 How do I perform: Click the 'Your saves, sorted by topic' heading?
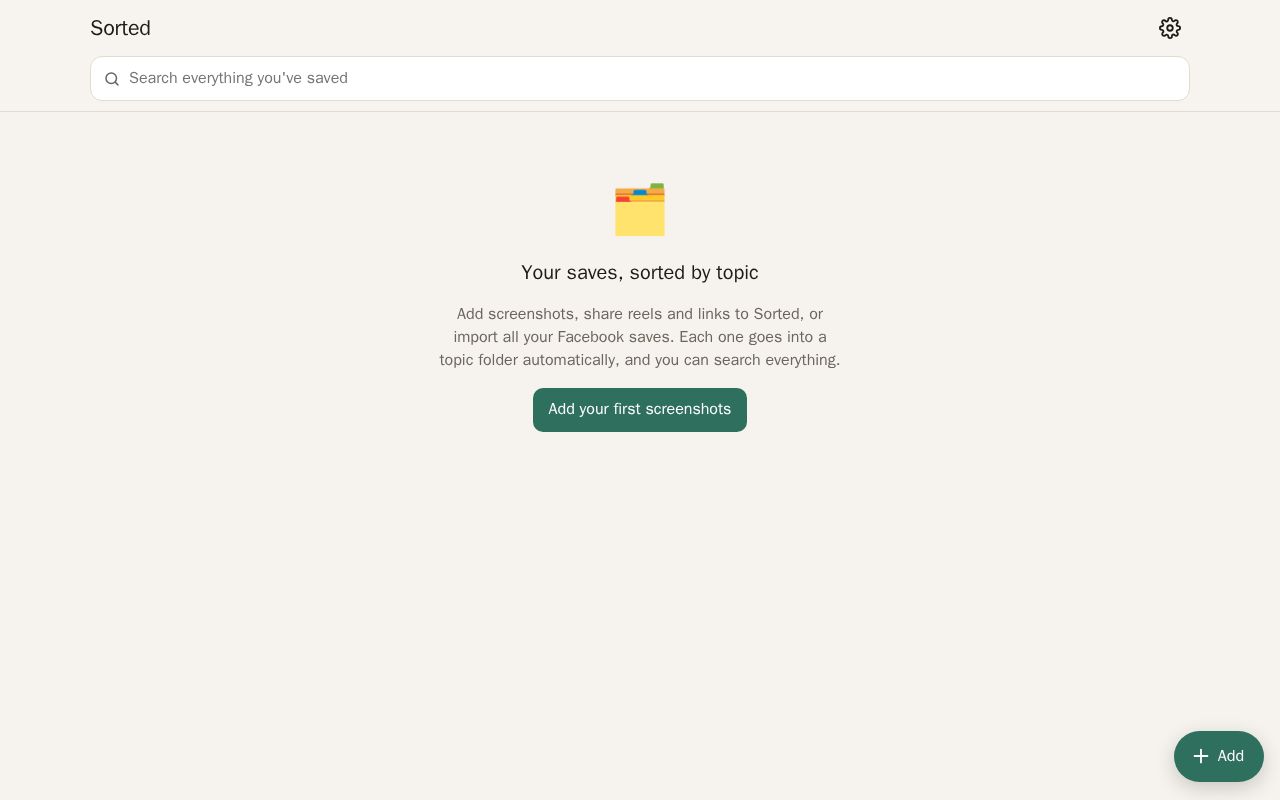click(x=640, y=273)
